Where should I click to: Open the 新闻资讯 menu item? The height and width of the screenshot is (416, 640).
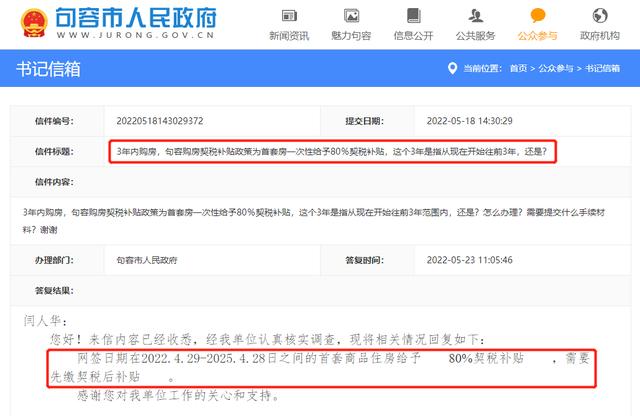click(x=289, y=36)
